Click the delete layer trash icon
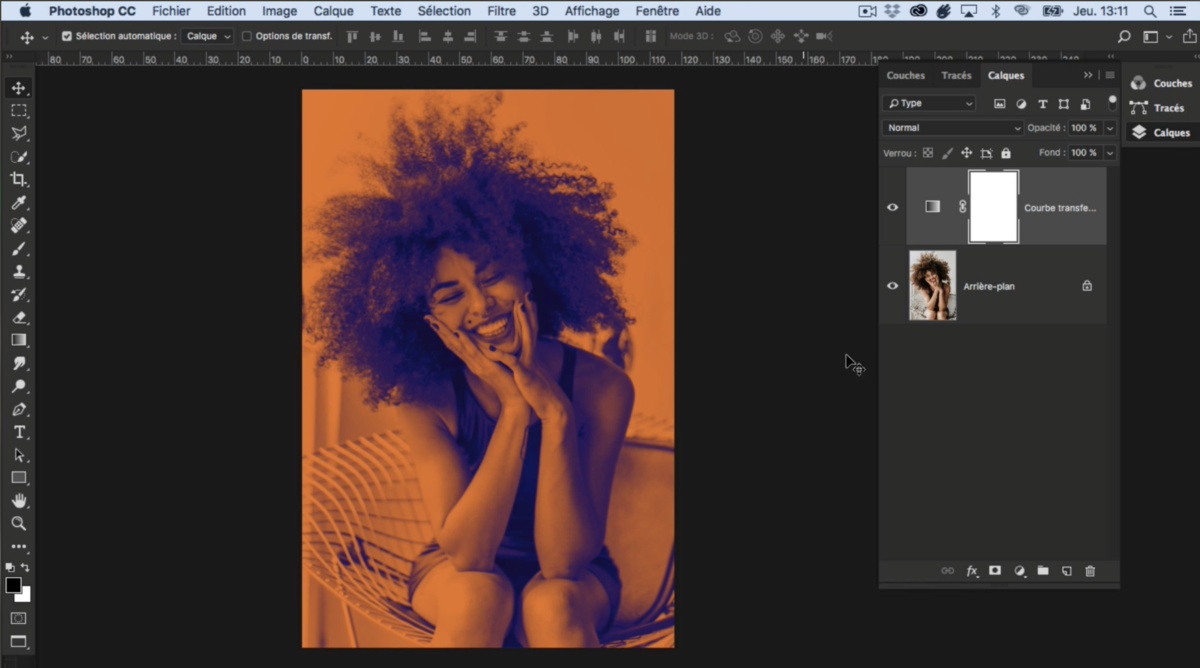Screen dimensions: 1200x668 click(1090, 571)
